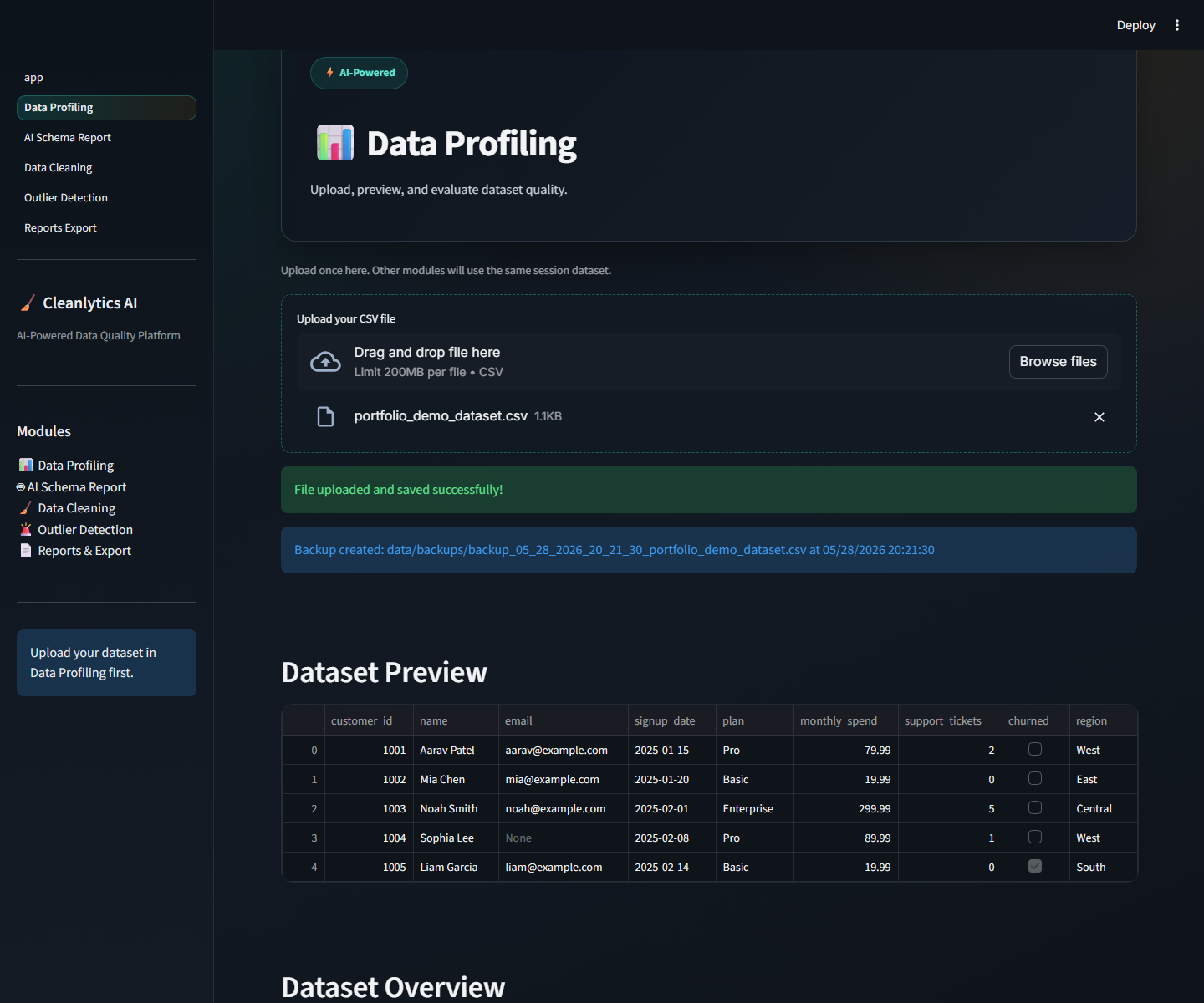The width and height of the screenshot is (1204, 1003).
Task: Select the region cell Central
Action: [1103, 808]
